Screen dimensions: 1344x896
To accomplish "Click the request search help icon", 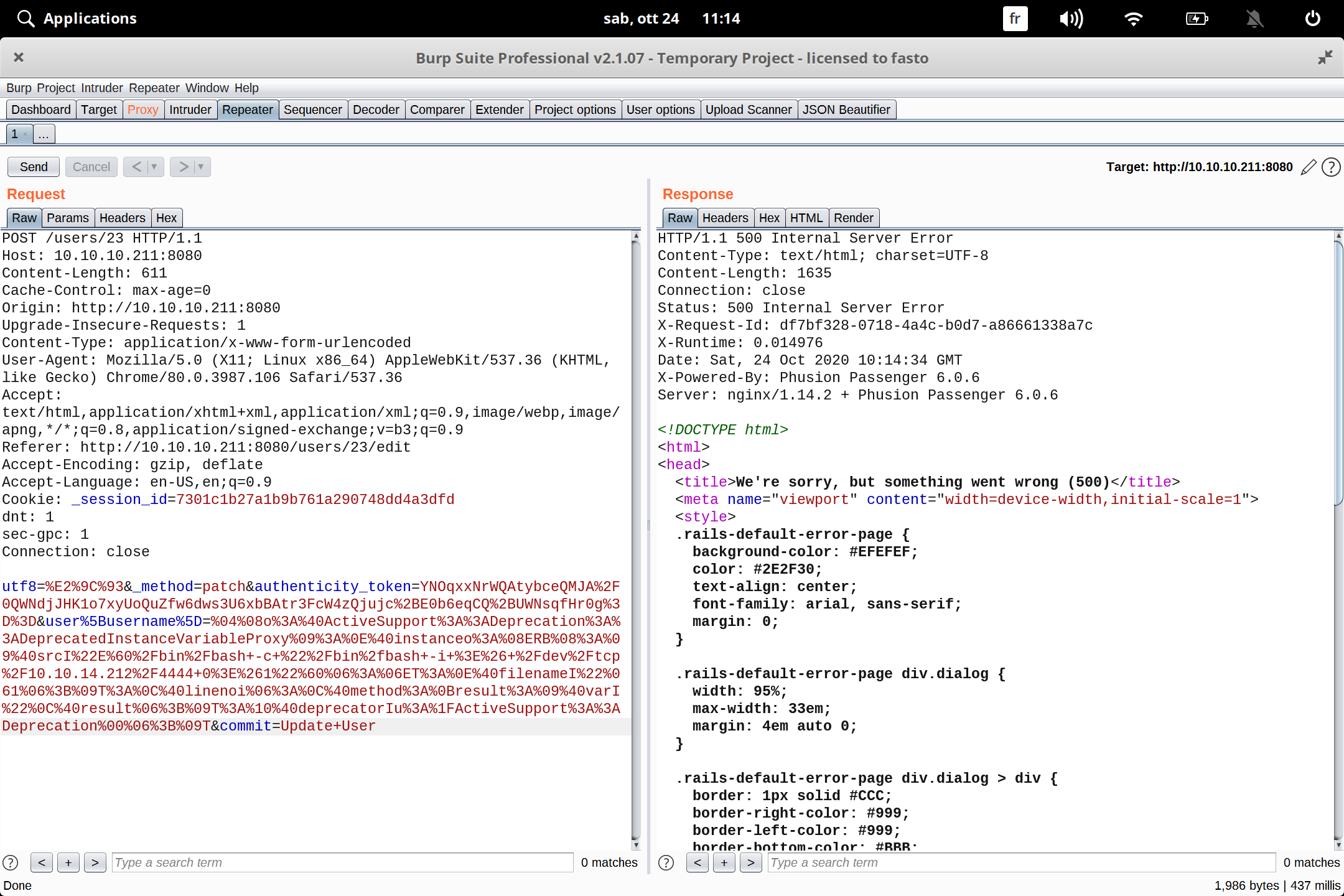I will click(x=11, y=862).
